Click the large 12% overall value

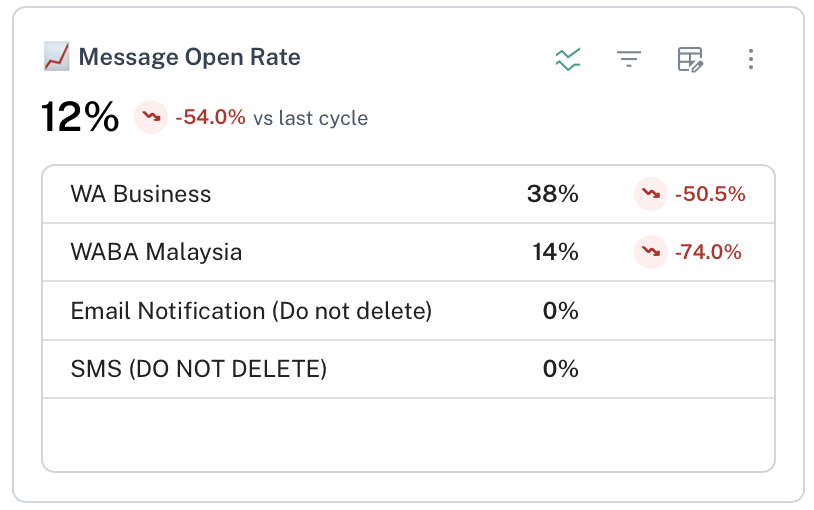pyautogui.click(x=80, y=117)
